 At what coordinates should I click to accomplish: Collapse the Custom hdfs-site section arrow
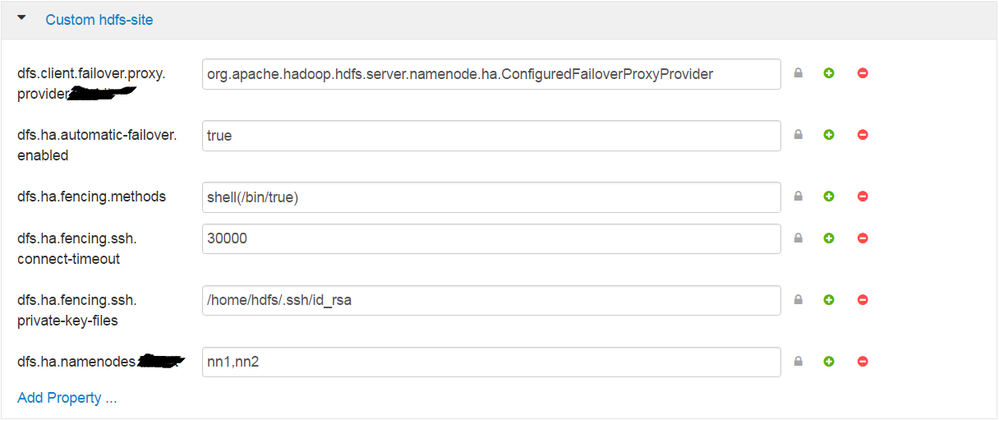tap(22, 18)
